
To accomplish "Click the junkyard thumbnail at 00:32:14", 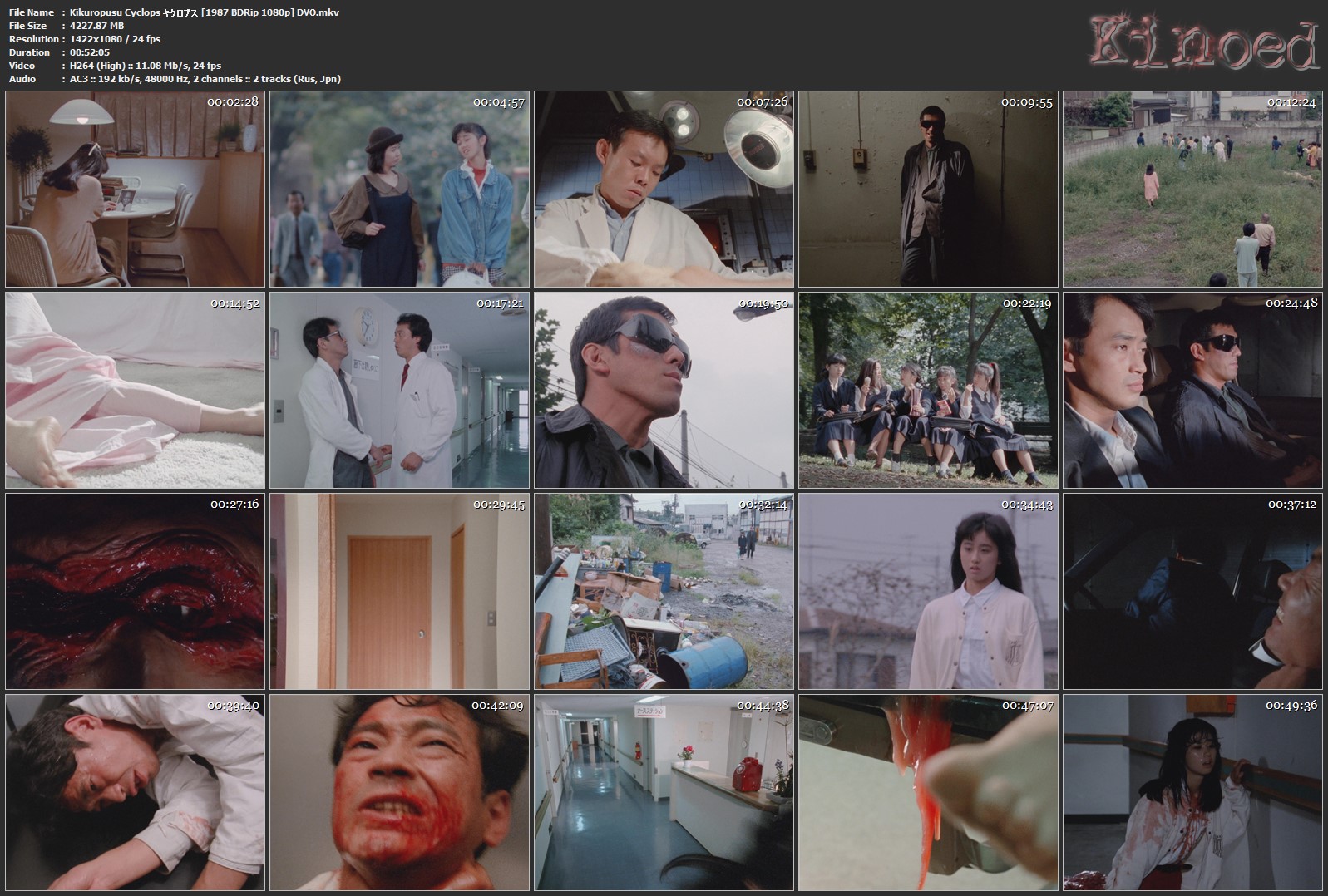I will click(664, 592).
